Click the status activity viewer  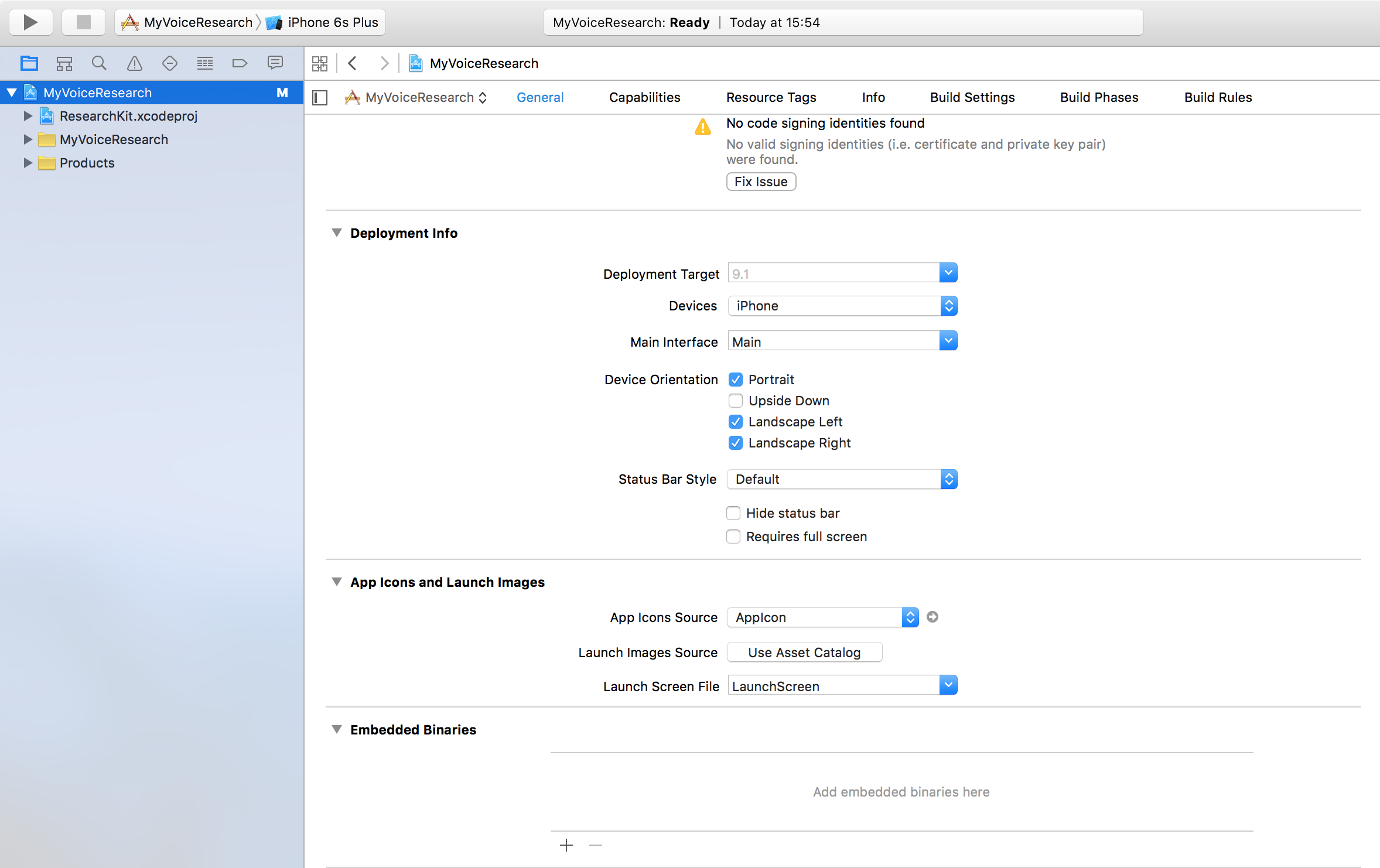pyautogui.click(x=843, y=22)
